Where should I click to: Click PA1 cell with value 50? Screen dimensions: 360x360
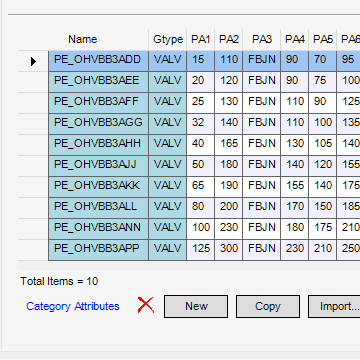pyautogui.click(x=201, y=166)
